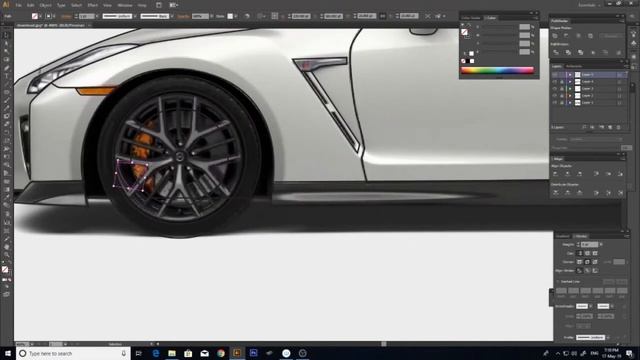Unlock Layer 1 via its lock icon
Screen dimensions: 640x360
click(562, 102)
